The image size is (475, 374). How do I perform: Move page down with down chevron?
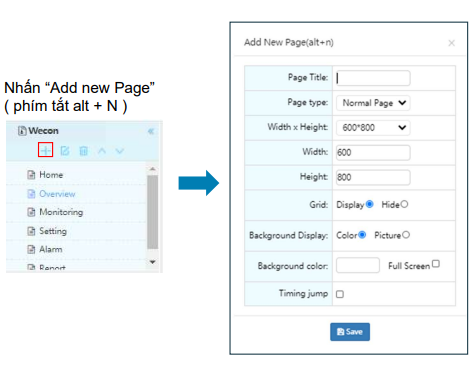click(120, 151)
